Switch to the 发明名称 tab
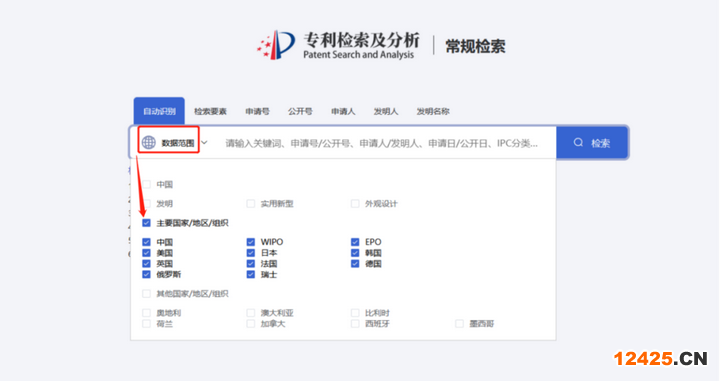Image resolution: width=720 pixels, height=381 pixels. [433, 111]
